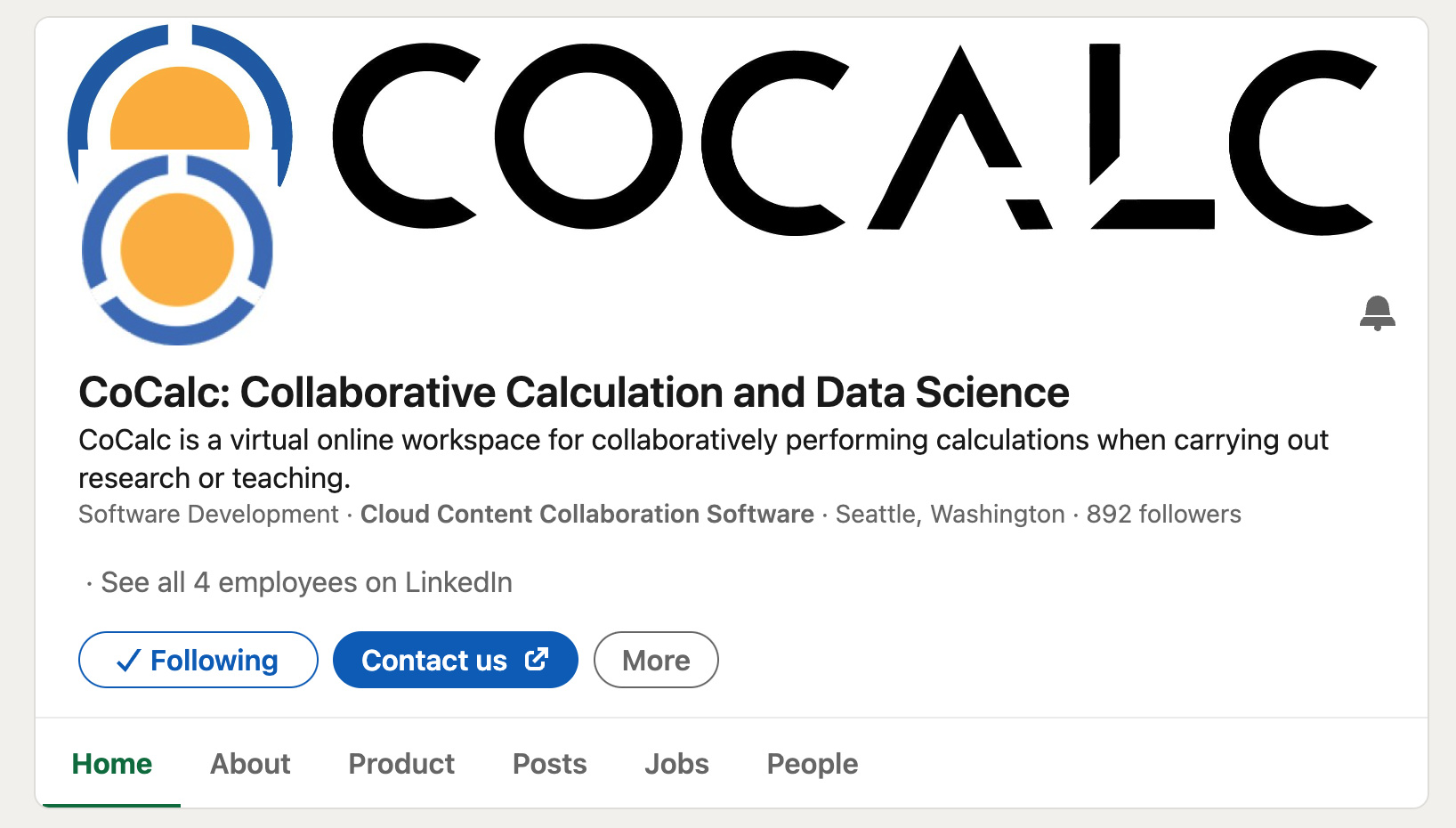Click the COCALC banner wordmark image
Image resolution: width=1456 pixels, height=828 pixels.
click(853, 140)
